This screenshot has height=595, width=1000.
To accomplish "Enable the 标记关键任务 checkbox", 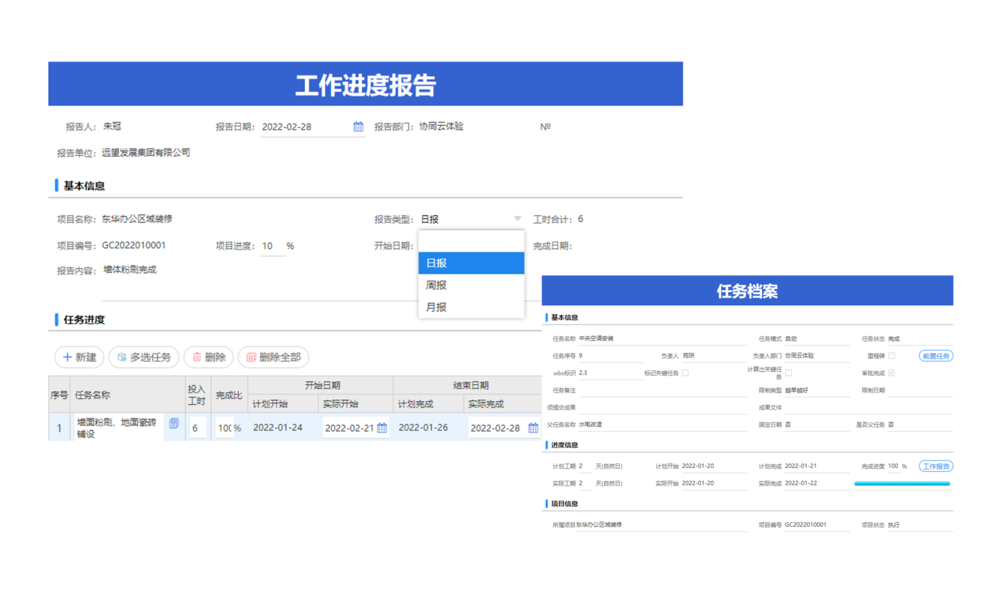I will pos(685,373).
